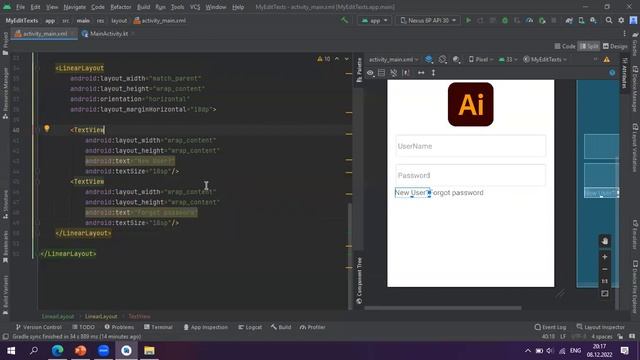Image resolution: width=640 pixels, height=360 pixels.
Task: Click the debug app bug icon
Action: (505, 20)
